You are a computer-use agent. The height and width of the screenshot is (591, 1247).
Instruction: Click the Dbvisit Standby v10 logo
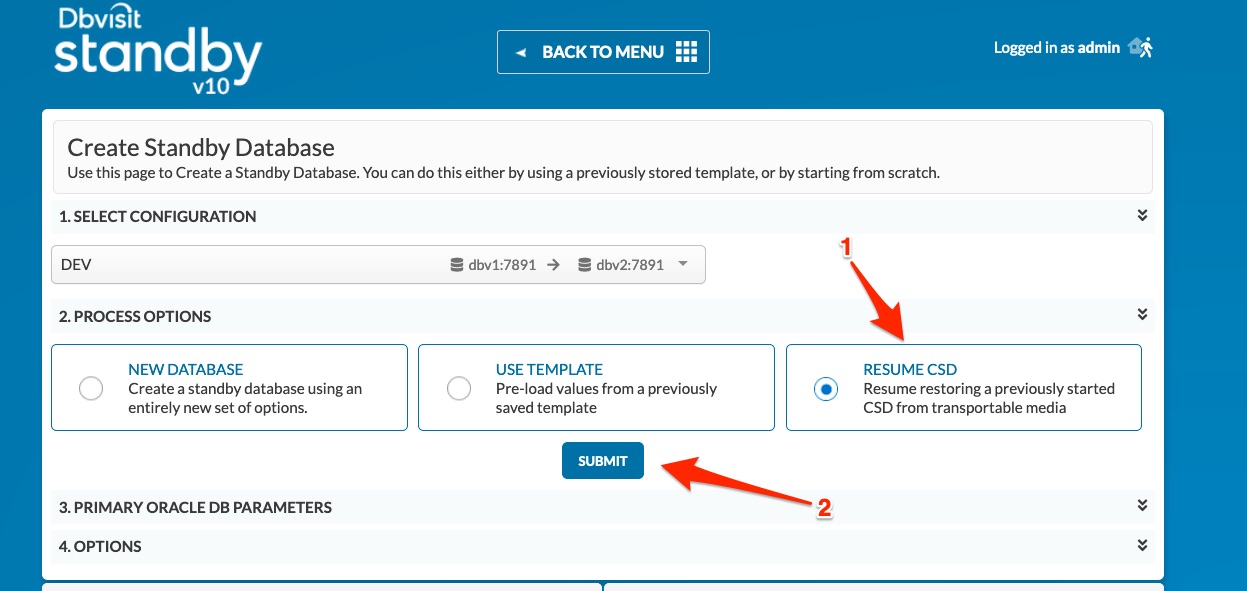coord(158,51)
